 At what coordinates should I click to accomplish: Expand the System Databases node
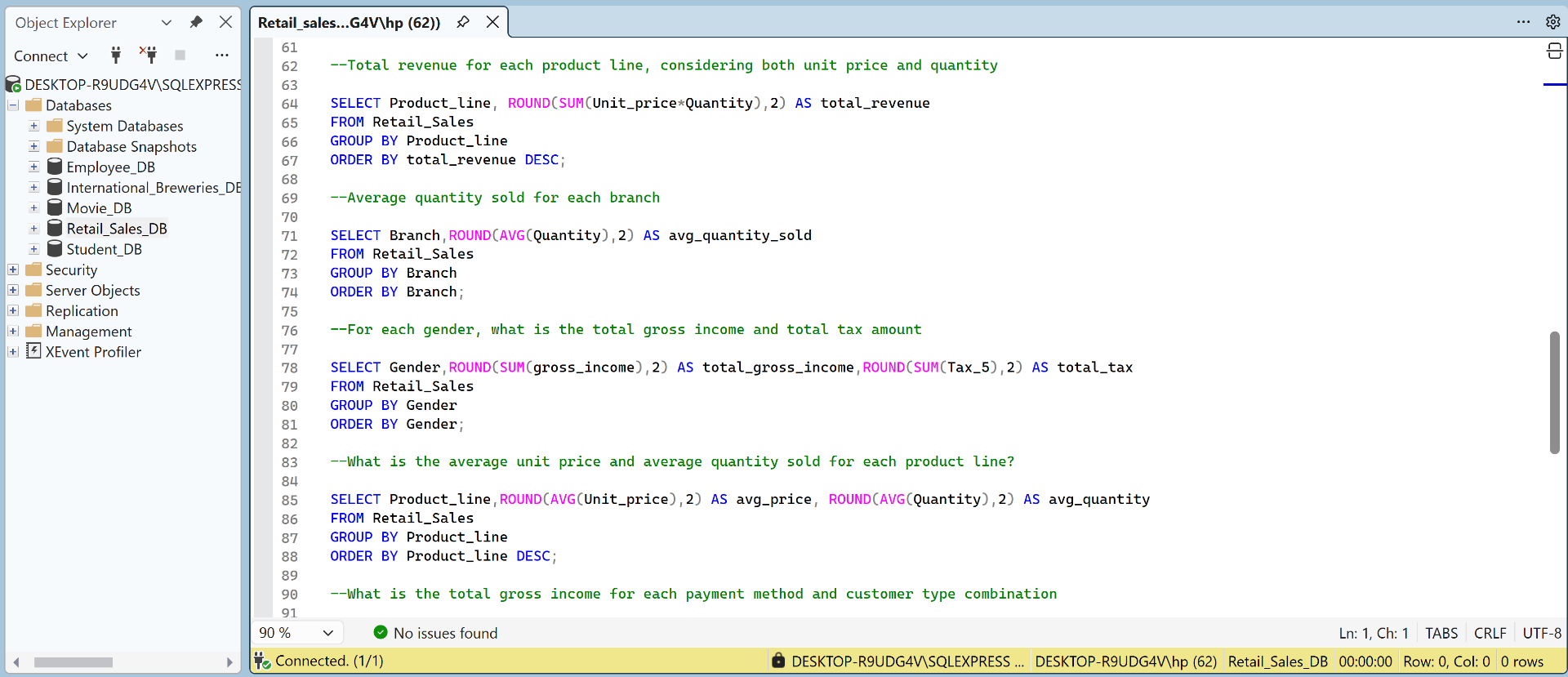click(34, 126)
